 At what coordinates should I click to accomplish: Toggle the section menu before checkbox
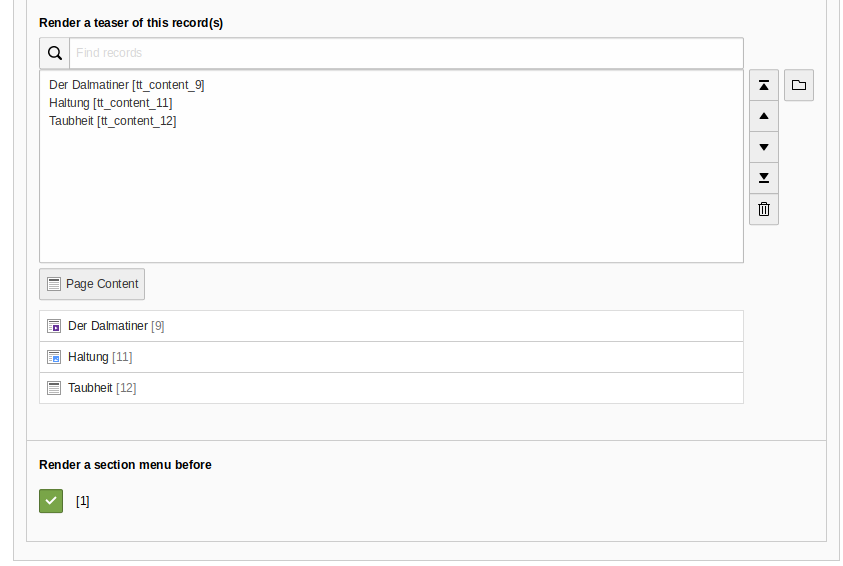coord(51,501)
